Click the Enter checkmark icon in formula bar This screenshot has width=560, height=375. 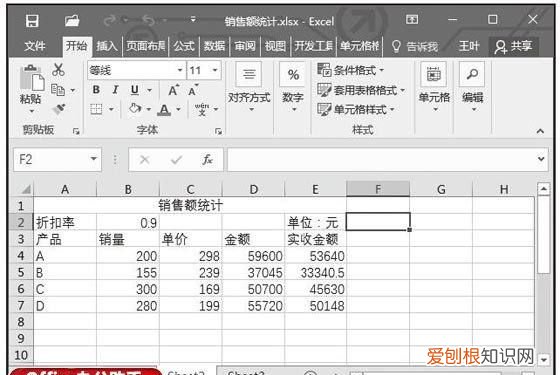pyautogui.click(x=176, y=159)
